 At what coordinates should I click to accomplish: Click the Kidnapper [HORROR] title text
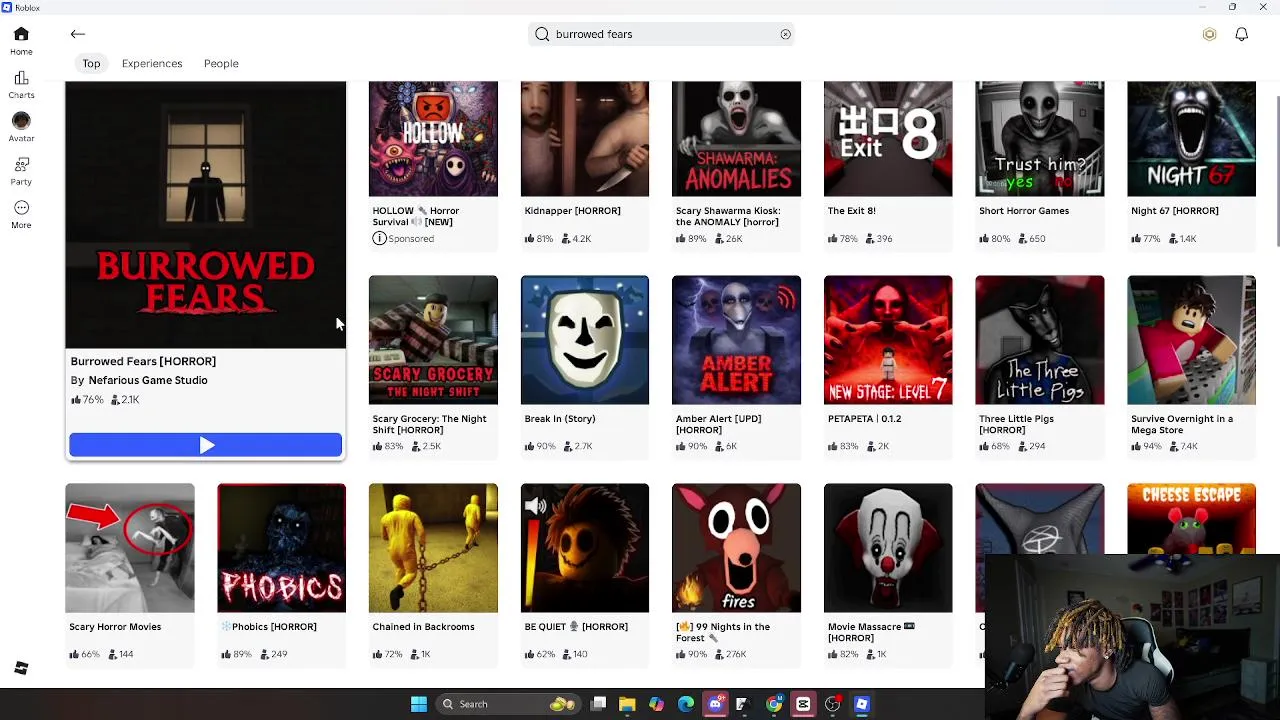pos(572,211)
